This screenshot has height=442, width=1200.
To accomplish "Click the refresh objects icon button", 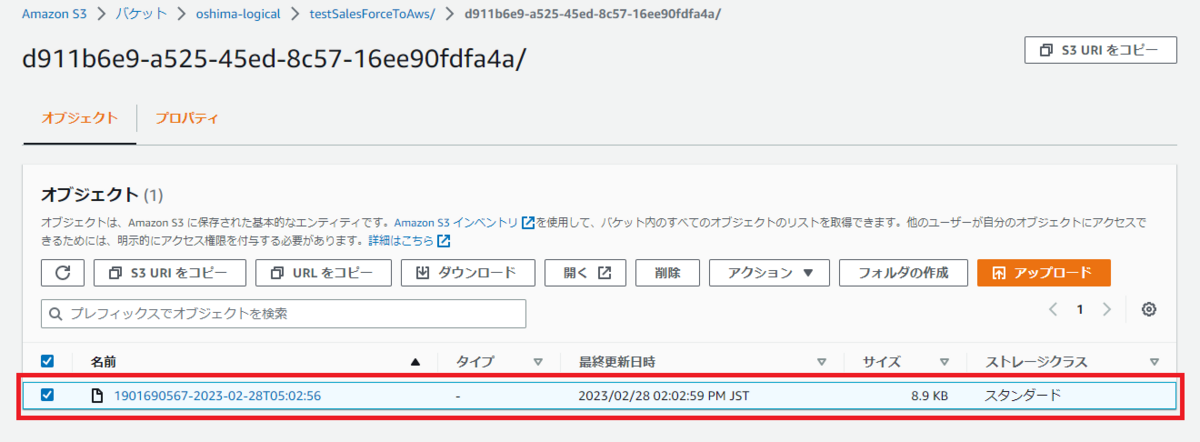I will [63, 272].
